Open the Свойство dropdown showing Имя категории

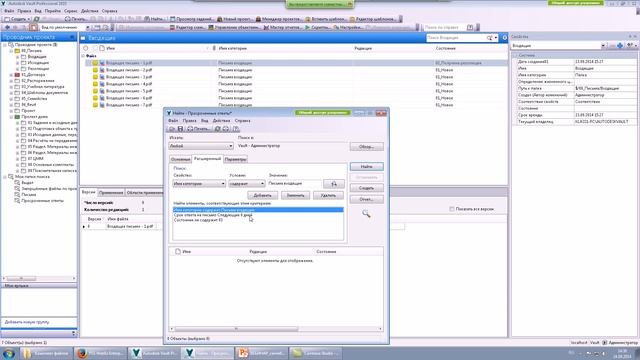pyautogui.click(x=199, y=184)
